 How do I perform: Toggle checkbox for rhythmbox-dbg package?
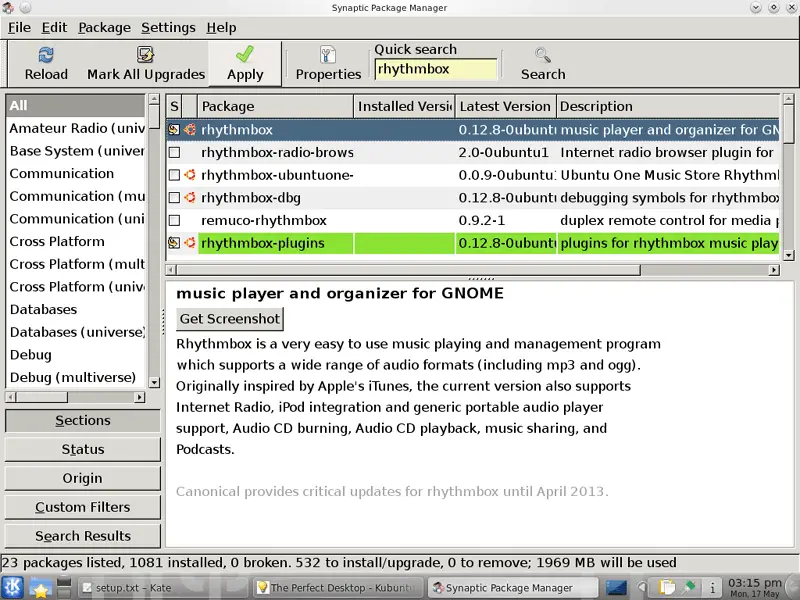174,197
